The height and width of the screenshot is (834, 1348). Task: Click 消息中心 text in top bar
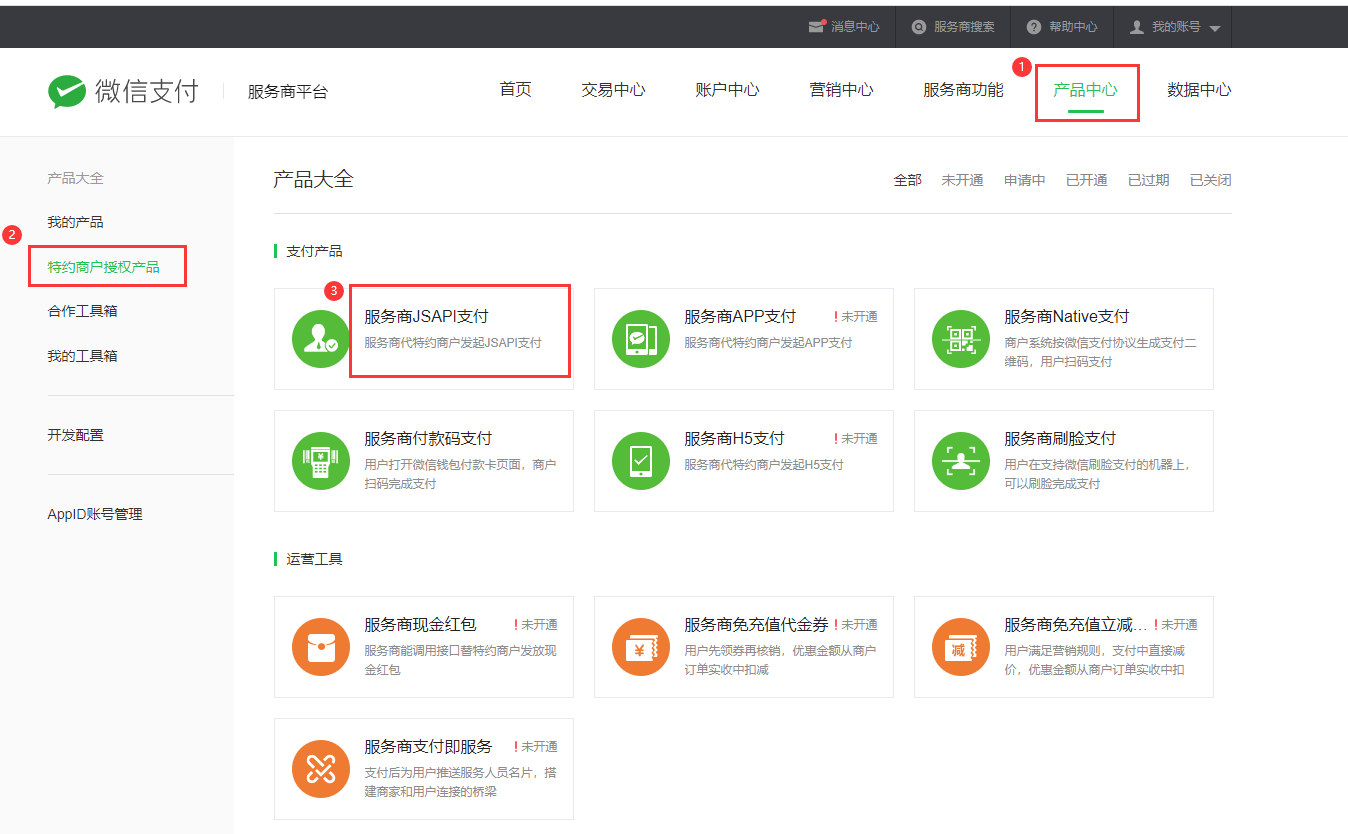(x=855, y=27)
